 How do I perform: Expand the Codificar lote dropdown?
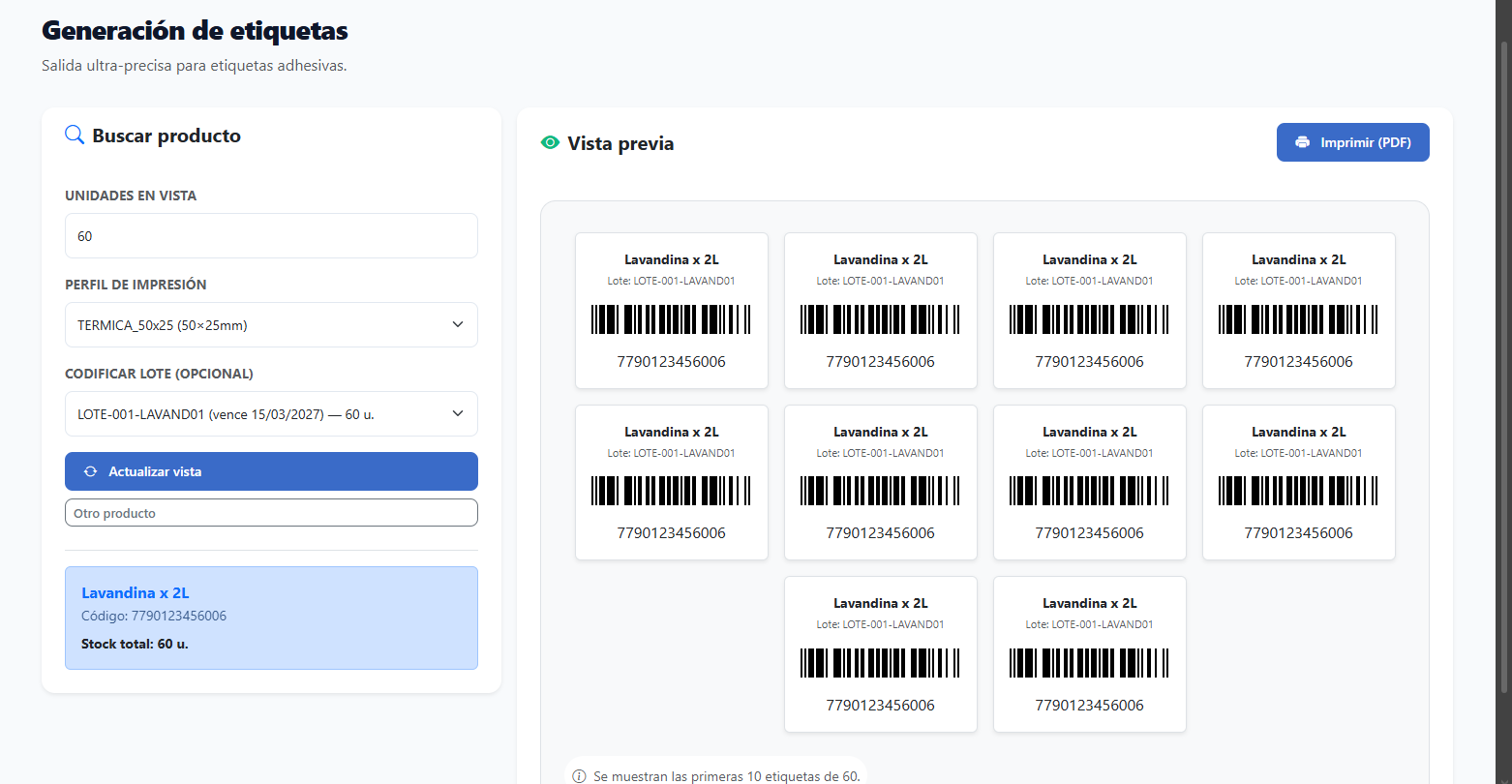click(271, 414)
